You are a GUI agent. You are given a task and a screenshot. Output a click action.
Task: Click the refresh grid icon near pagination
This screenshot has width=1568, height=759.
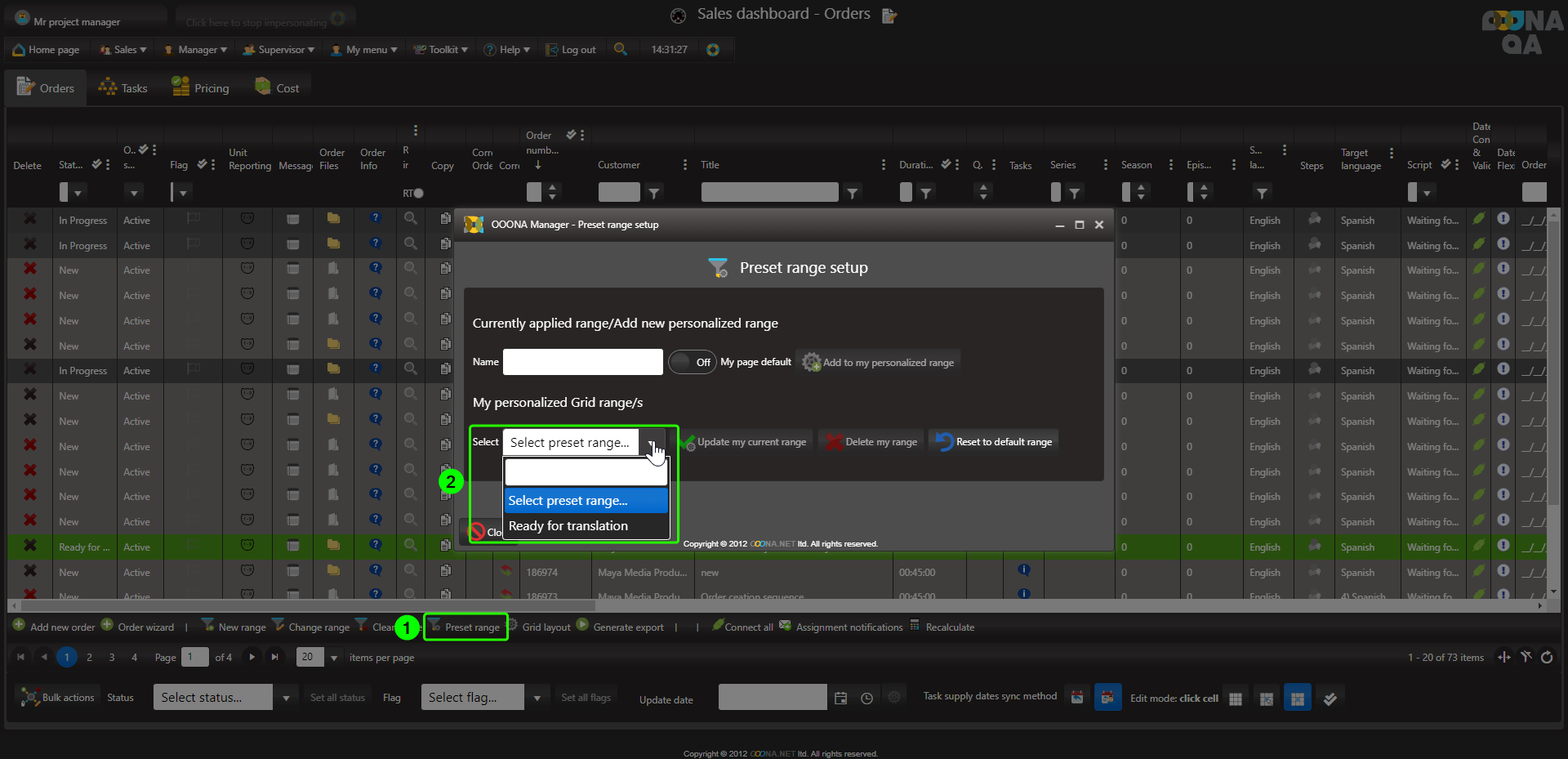1547,658
